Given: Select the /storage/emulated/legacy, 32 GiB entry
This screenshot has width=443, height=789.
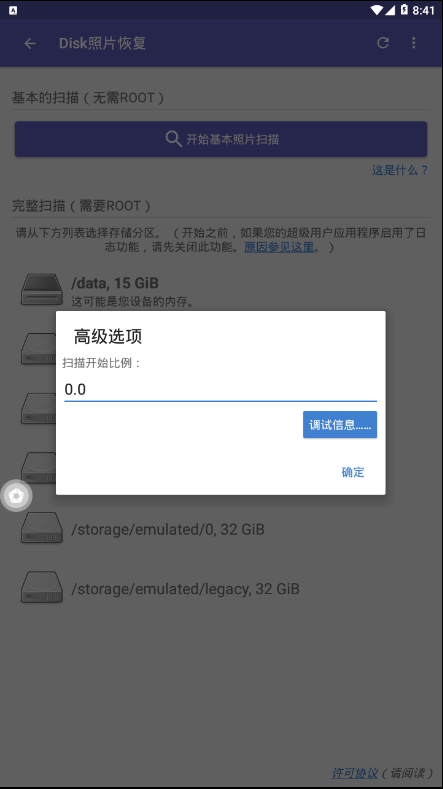Looking at the screenshot, I should pyautogui.click(x=222, y=588).
